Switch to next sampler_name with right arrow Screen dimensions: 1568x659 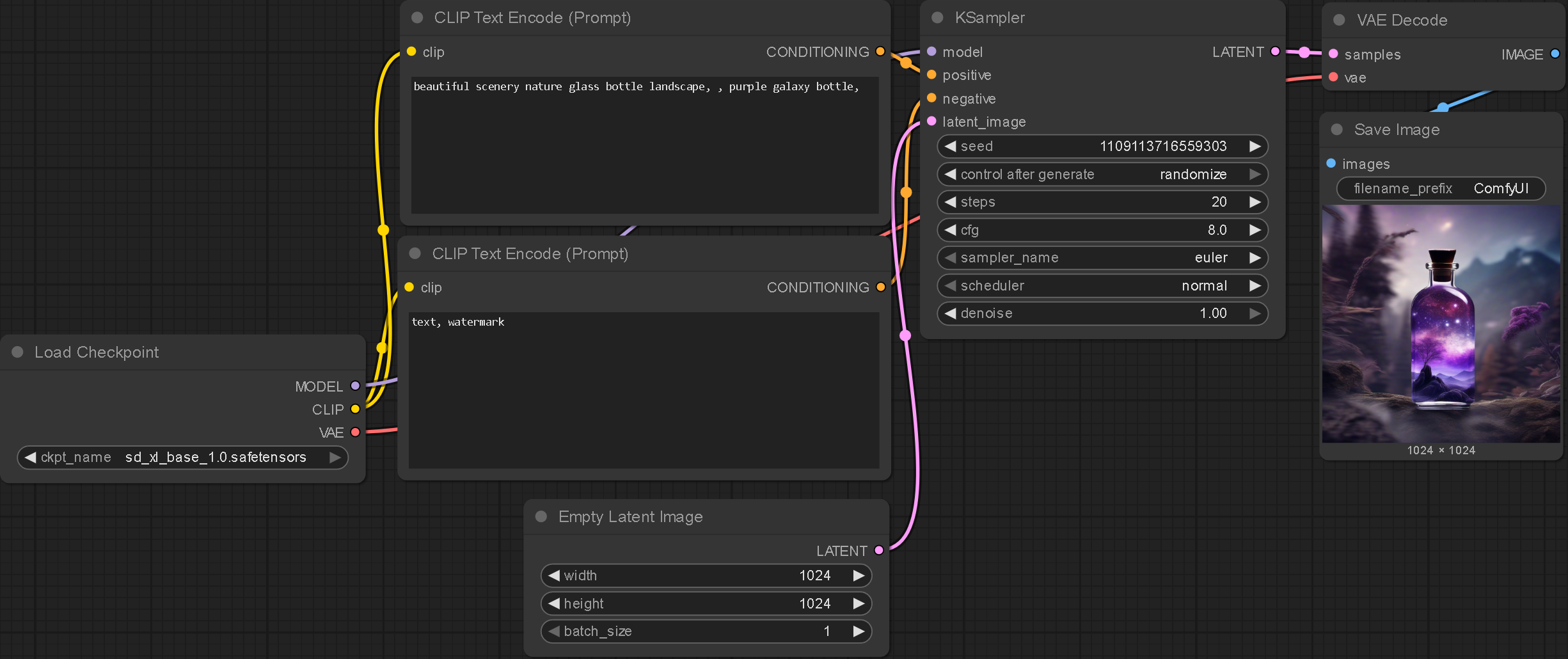pyautogui.click(x=1255, y=257)
